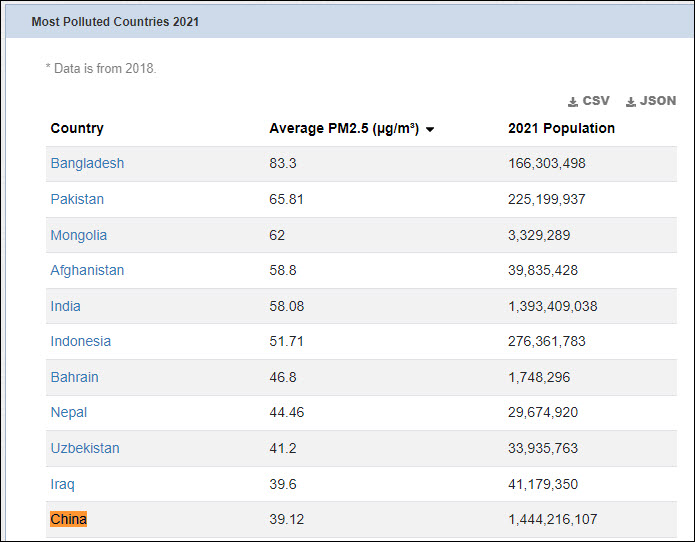Follow the Mongolia link
Screen dimensions: 695x542
click(x=78, y=235)
